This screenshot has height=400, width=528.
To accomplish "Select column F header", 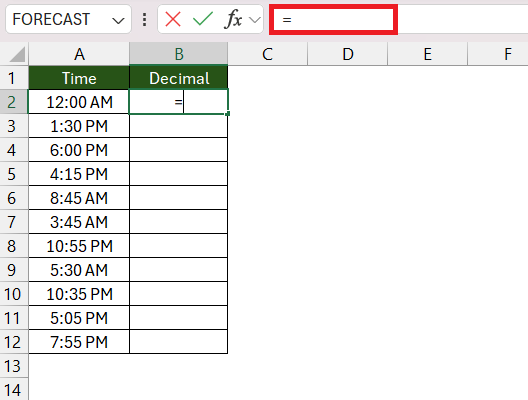I will 498,54.
